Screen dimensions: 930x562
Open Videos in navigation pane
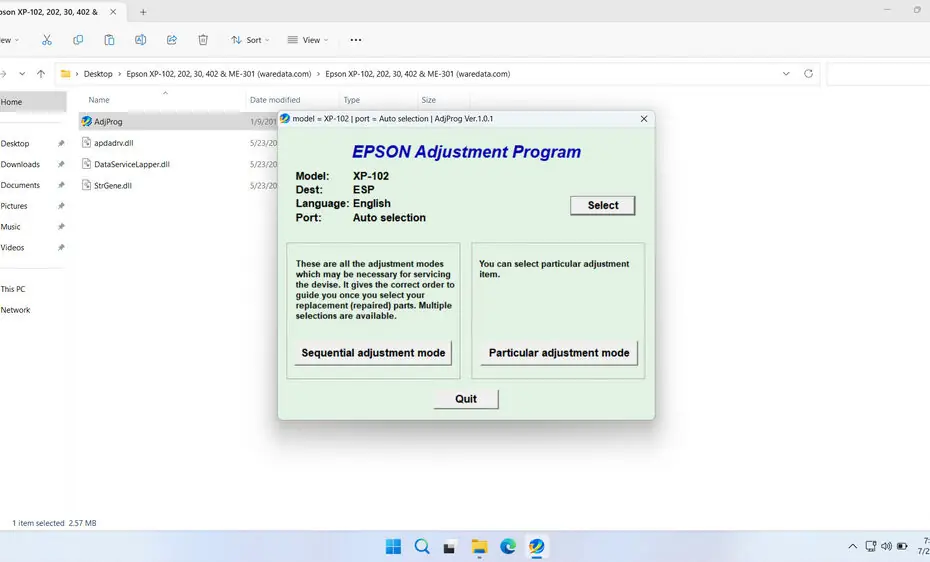point(12,247)
